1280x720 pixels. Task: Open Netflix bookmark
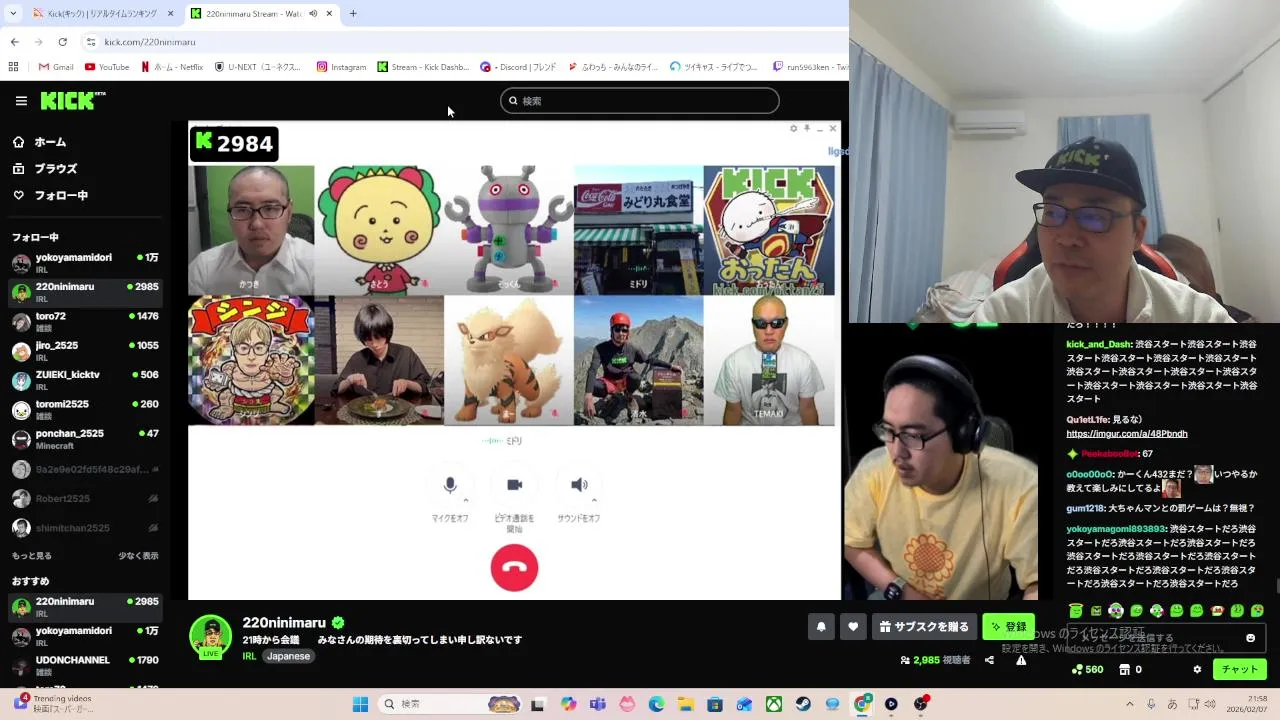pyautogui.click(x=172, y=67)
